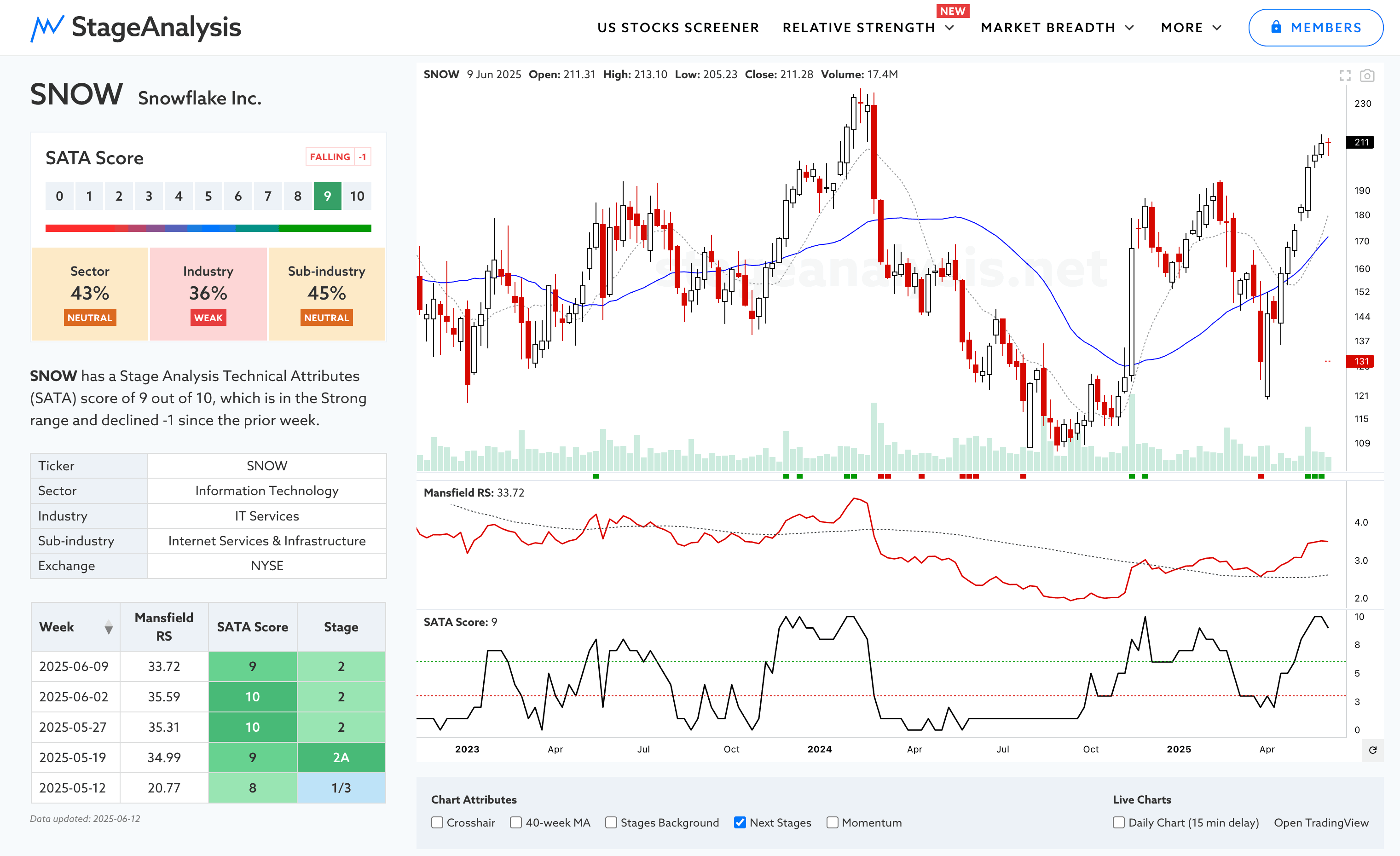Viewport: 1400px width, 856px height.
Task: Toggle Stages Background checkbox
Action: [x=611, y=822]
